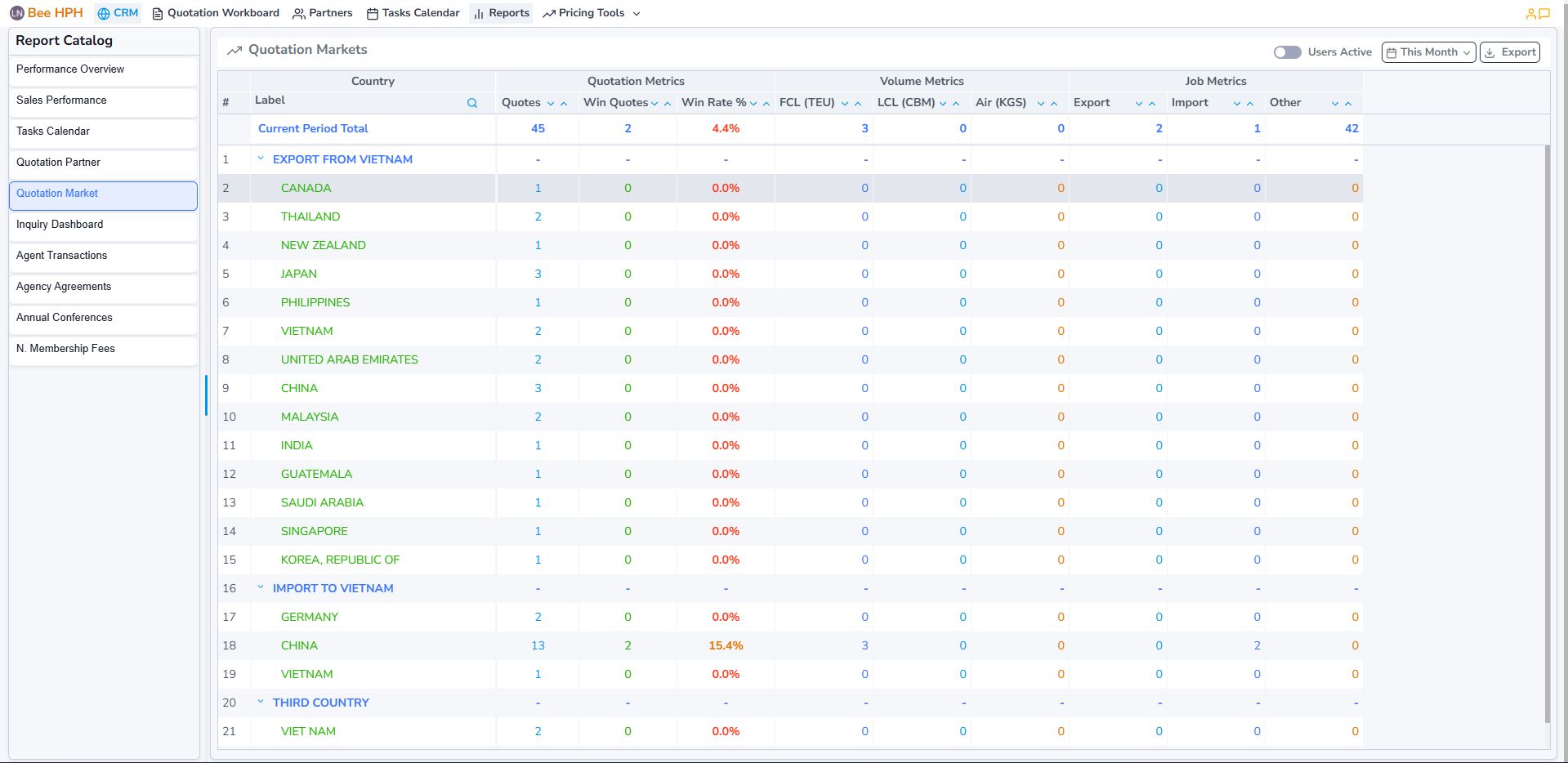
Task: Collapse the EXPORT FROM VIETNAM group
Action: click(x=261, y=158)
